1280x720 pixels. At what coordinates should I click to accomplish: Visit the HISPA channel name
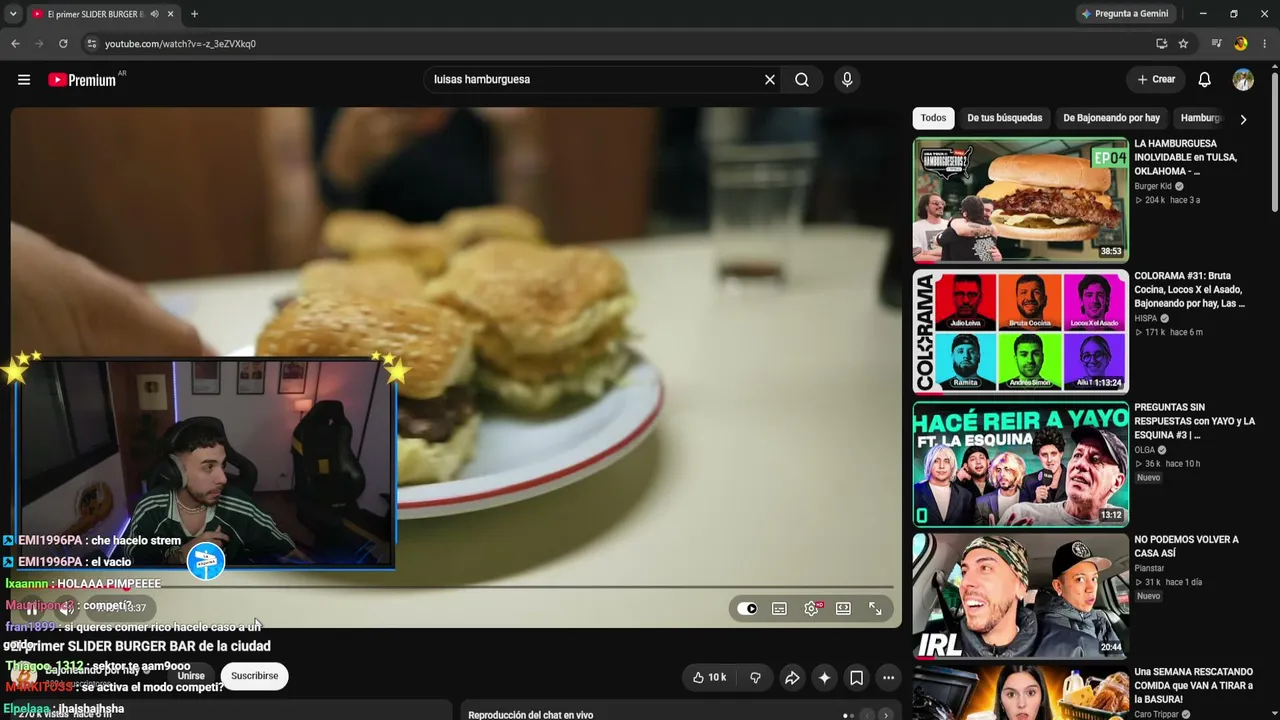tap(1146, 318)
